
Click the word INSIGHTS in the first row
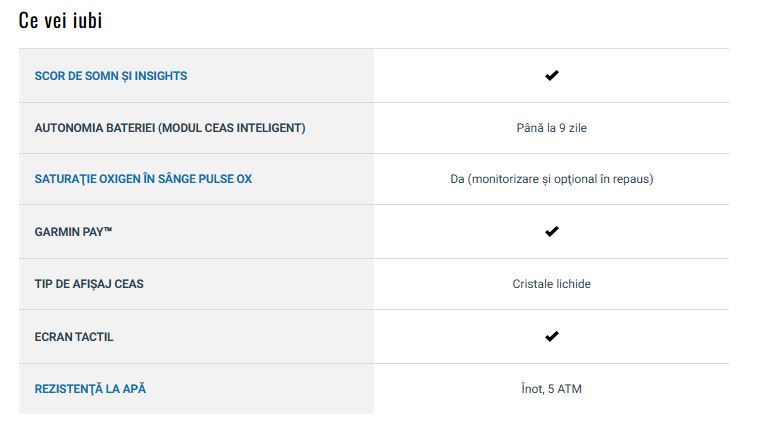(160, 76)
